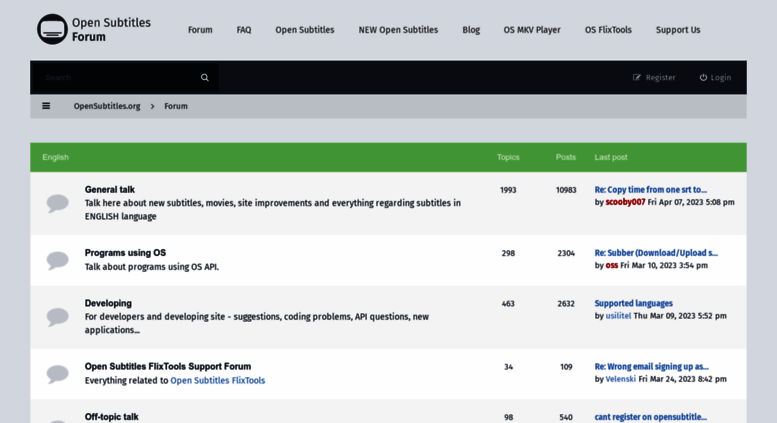
Task: Click the magnifier search icon
Action: click(x=205, y=77)
